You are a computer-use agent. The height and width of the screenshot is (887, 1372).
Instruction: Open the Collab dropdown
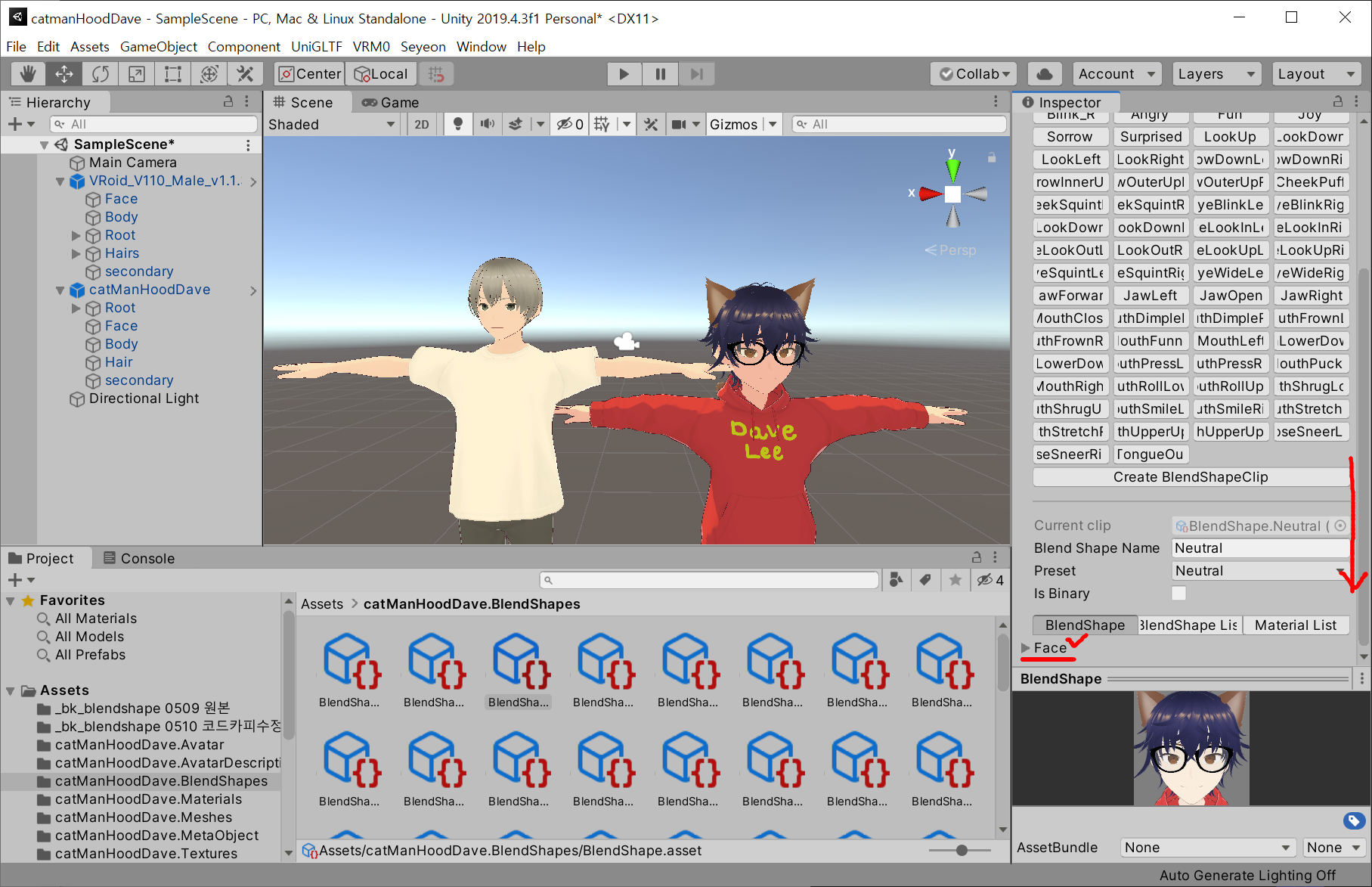tap(973, 74)
